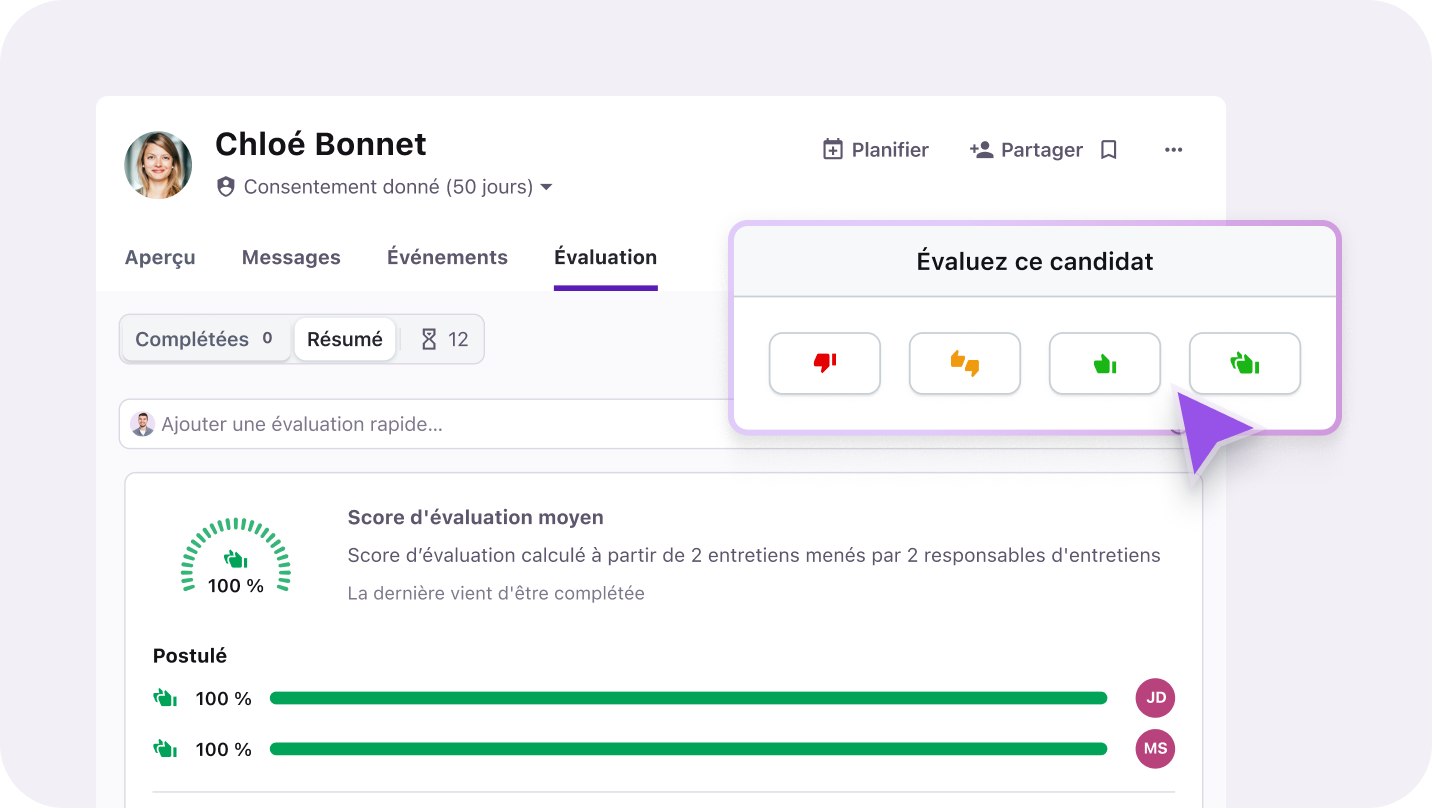Image resolution: width=1432 pixels, height=808 pixels.
Task: Click the Partager button
Action: 1026,149
